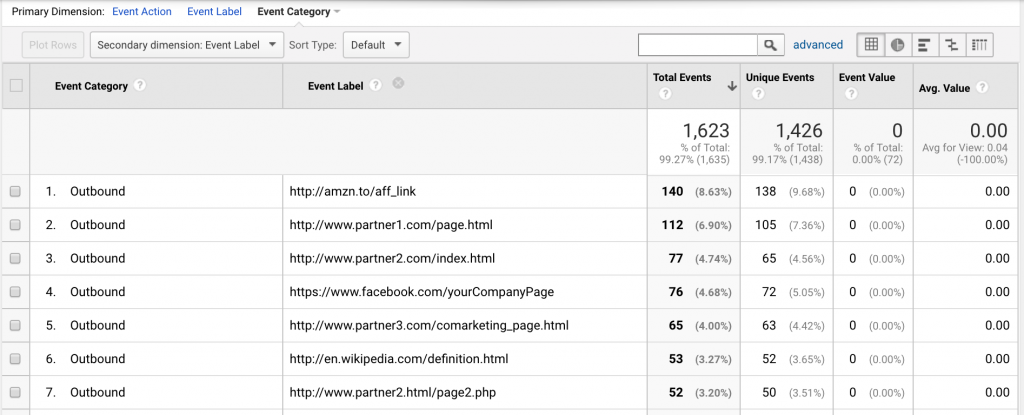Click label http://www.partner3.com/comarketing_page.html
The width and height of the screenshot is (1024, 415).
pyautogui.click(x=429, y=325)
